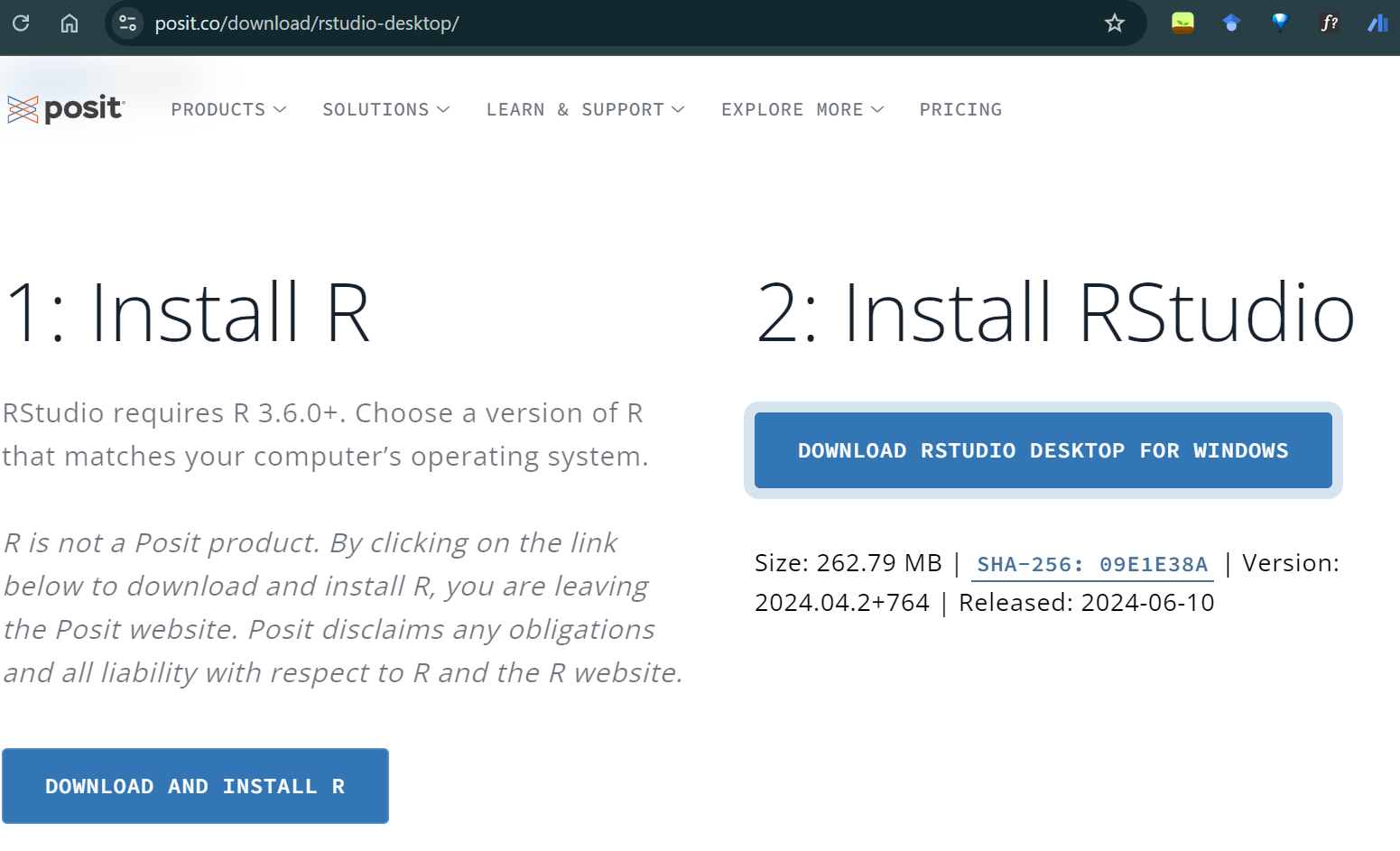Expand the Learn & Support menu
Viewport: 1400px width, 851px height.
[585, 109]
